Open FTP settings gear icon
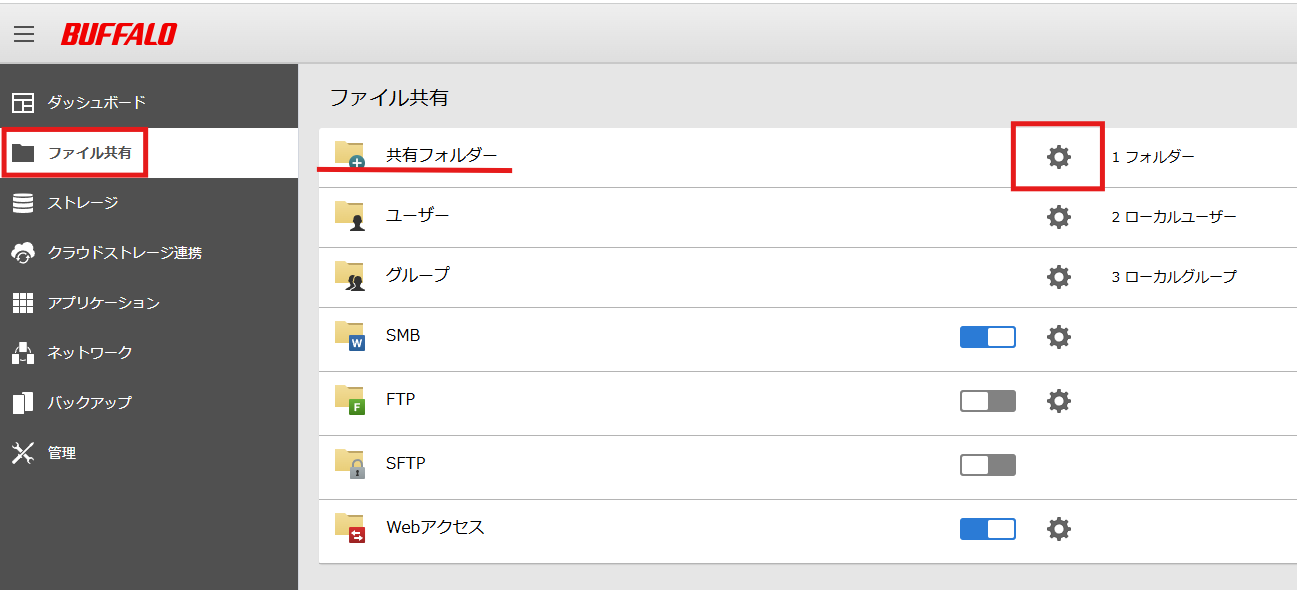 1058,401
